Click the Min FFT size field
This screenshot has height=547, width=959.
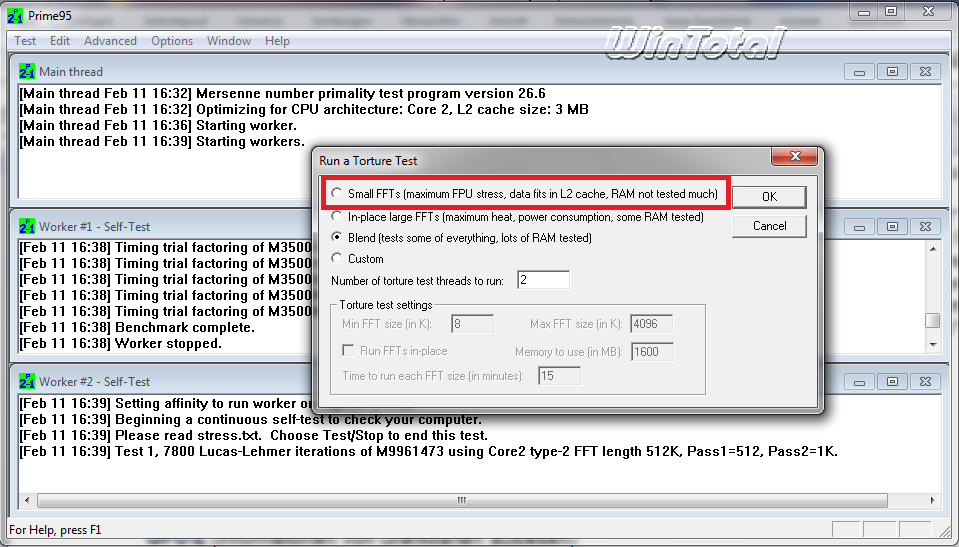coord(472,324)
